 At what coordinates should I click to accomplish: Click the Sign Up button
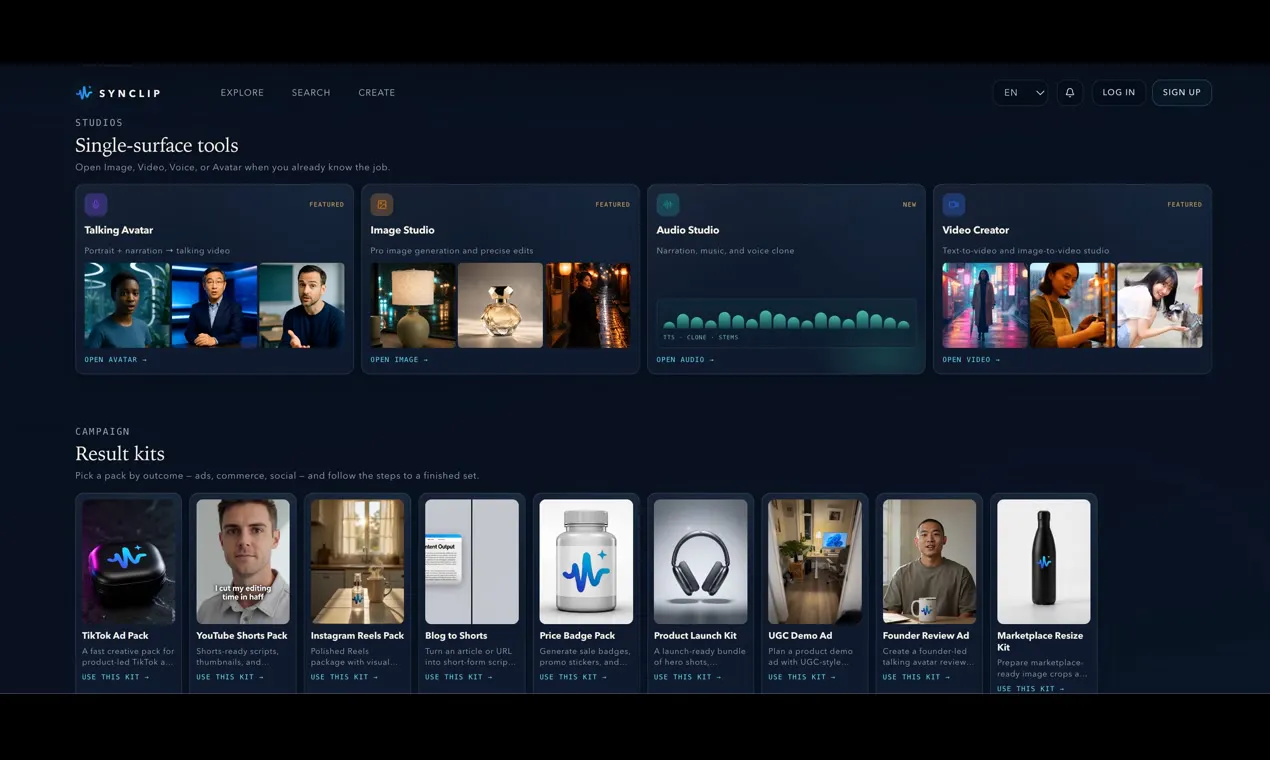tap(1182, 93)
